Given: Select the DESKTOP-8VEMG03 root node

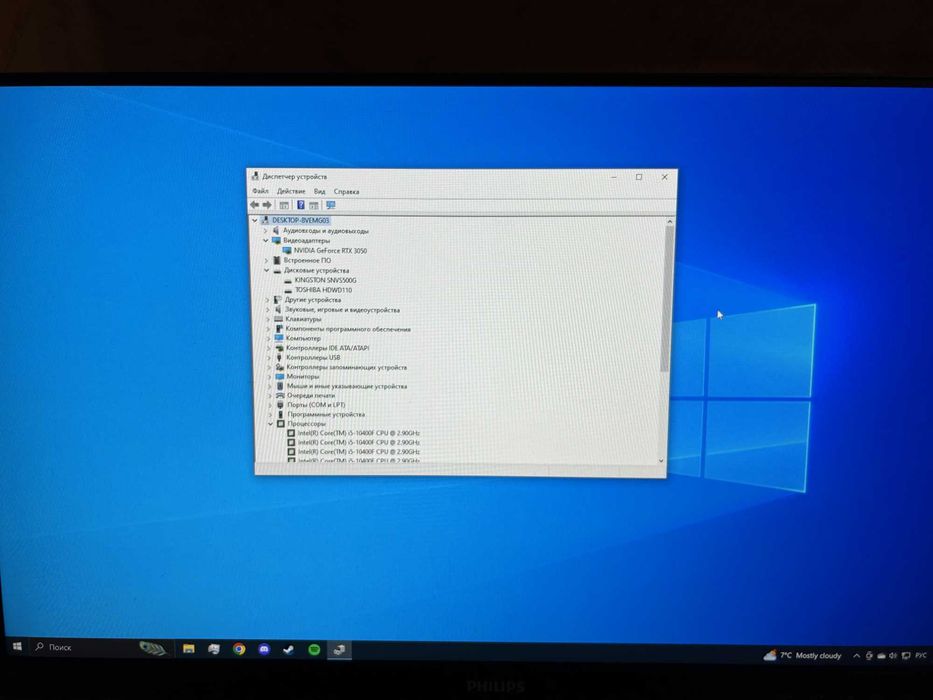Looking at the screenshot, I should [300, 220].
